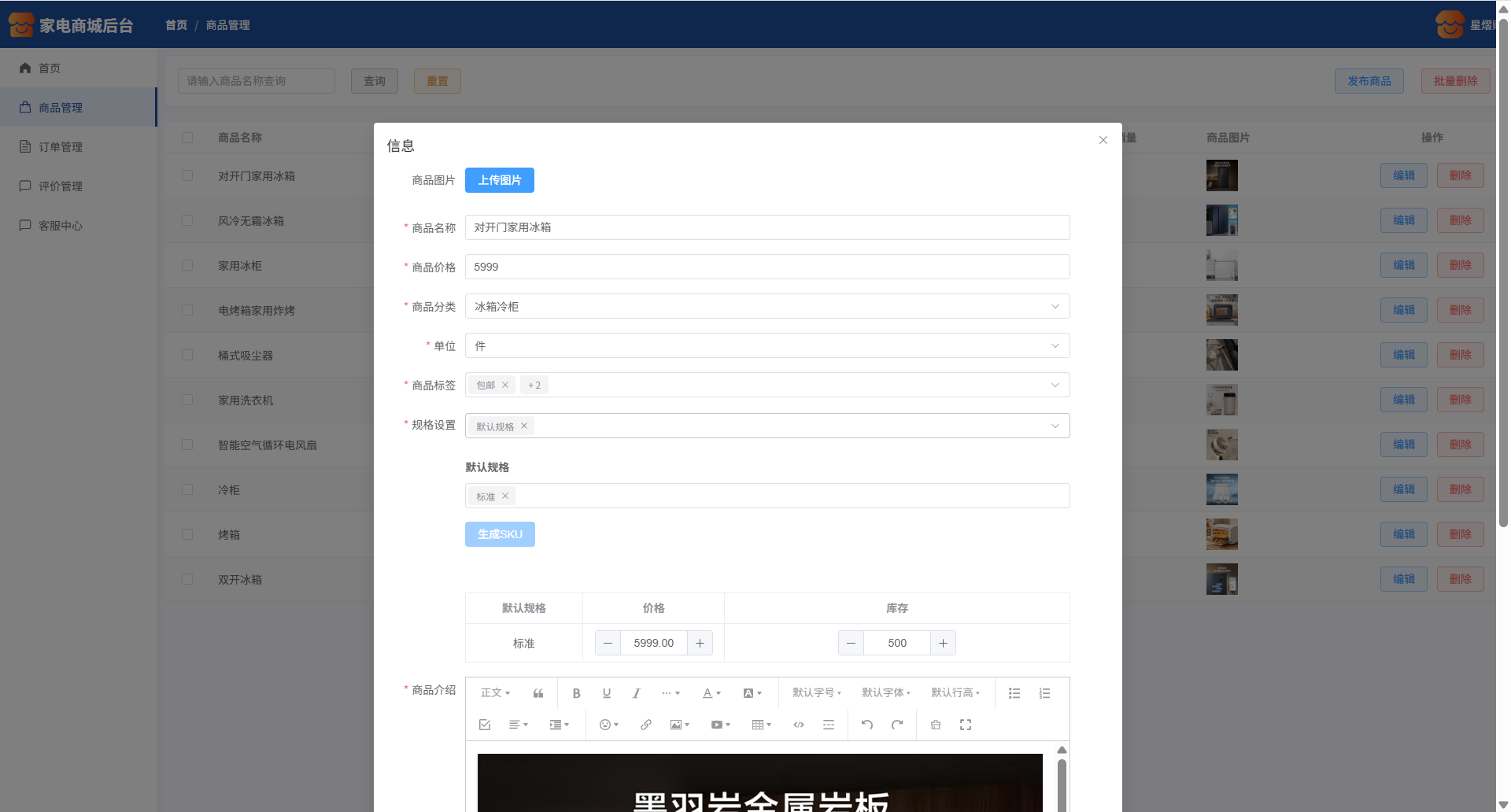Apply italic style in the editor
The width and height of the screenshot is (1511, 812).
tap(636, 693)
